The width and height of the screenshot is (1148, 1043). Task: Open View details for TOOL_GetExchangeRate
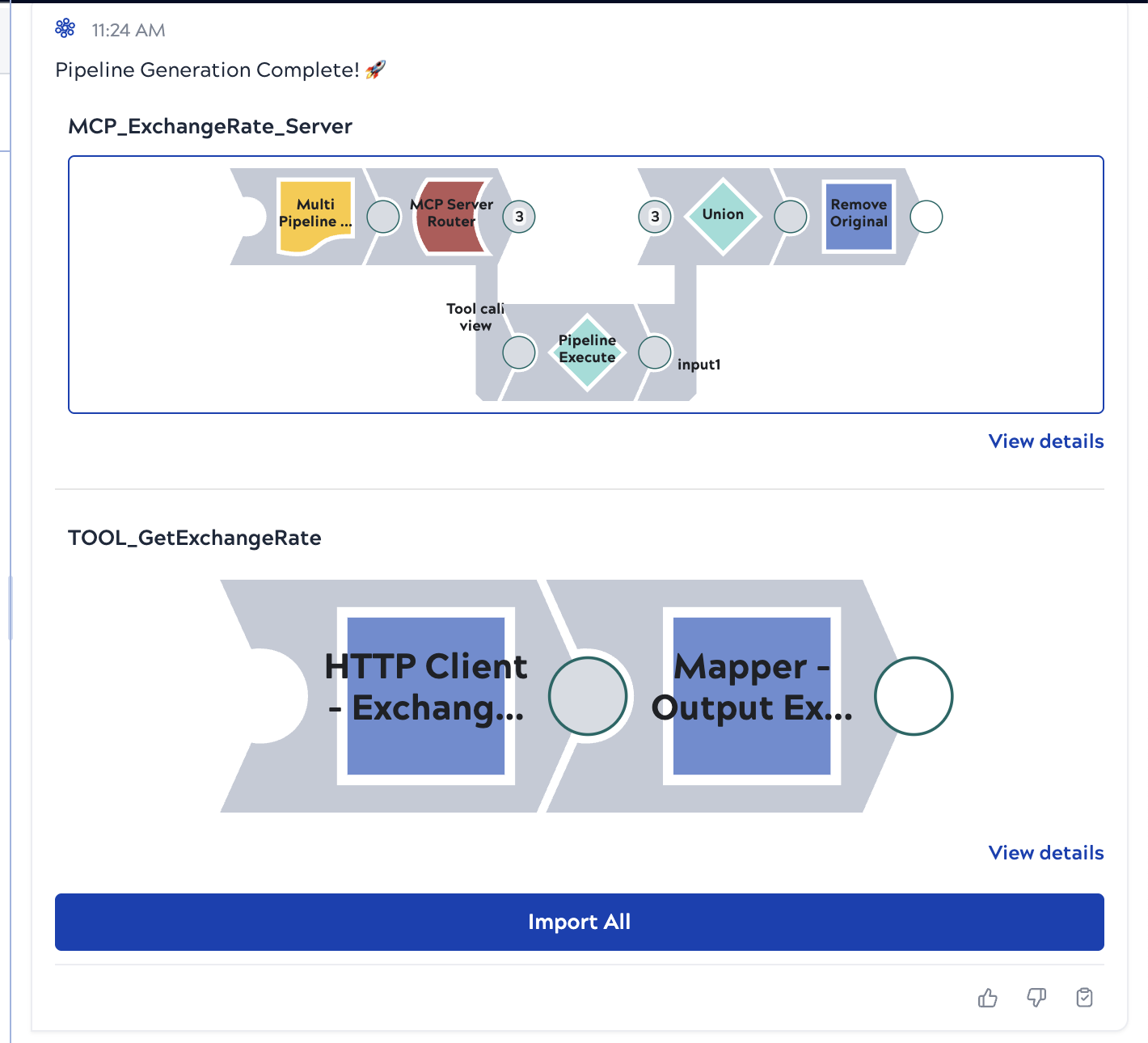click(1046, 853)
